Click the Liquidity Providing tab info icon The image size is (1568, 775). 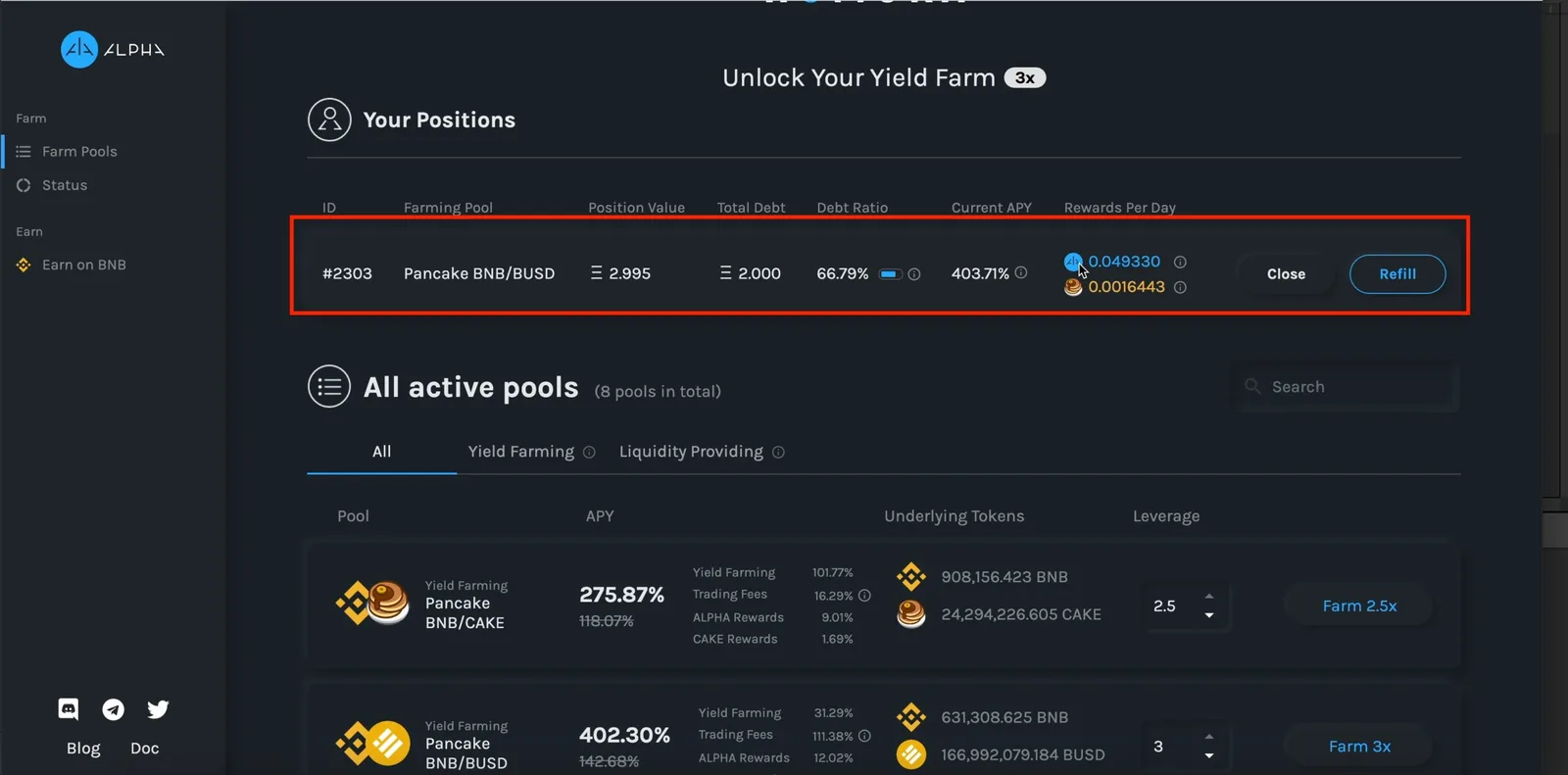pyautogui.click(x=778, y=452)
